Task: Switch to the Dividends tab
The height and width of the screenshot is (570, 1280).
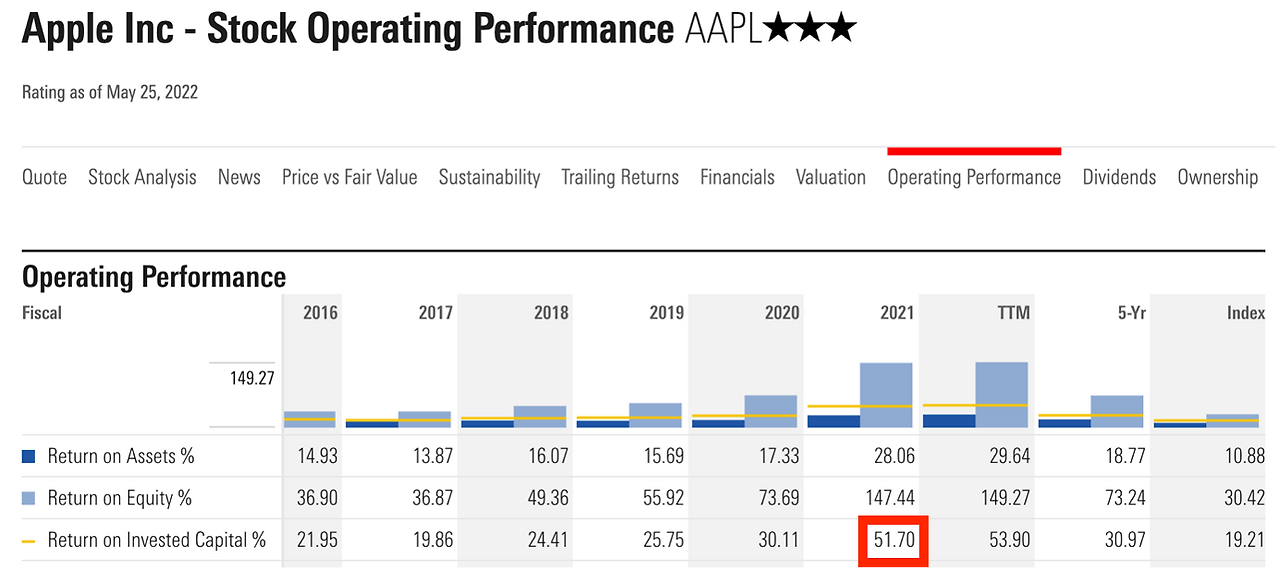Action: (1119, 177)
